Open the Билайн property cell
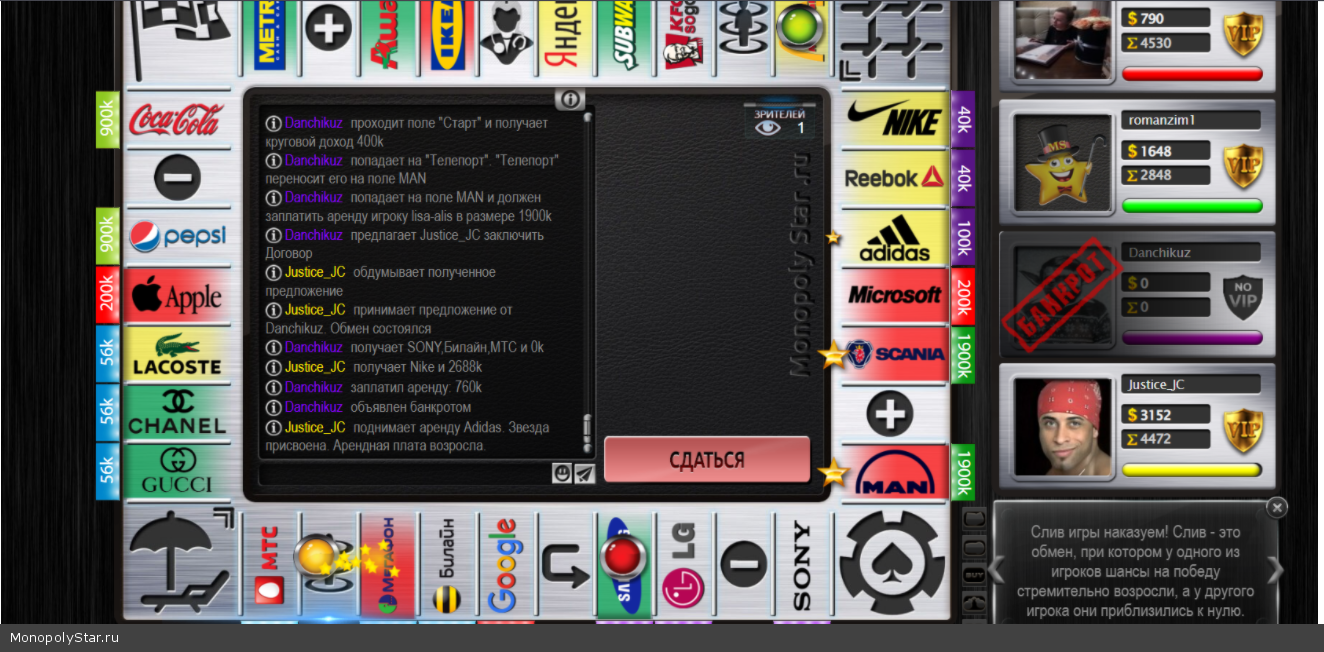The image size is (1324, 652). pyautogui.click(x=447, y=566)
